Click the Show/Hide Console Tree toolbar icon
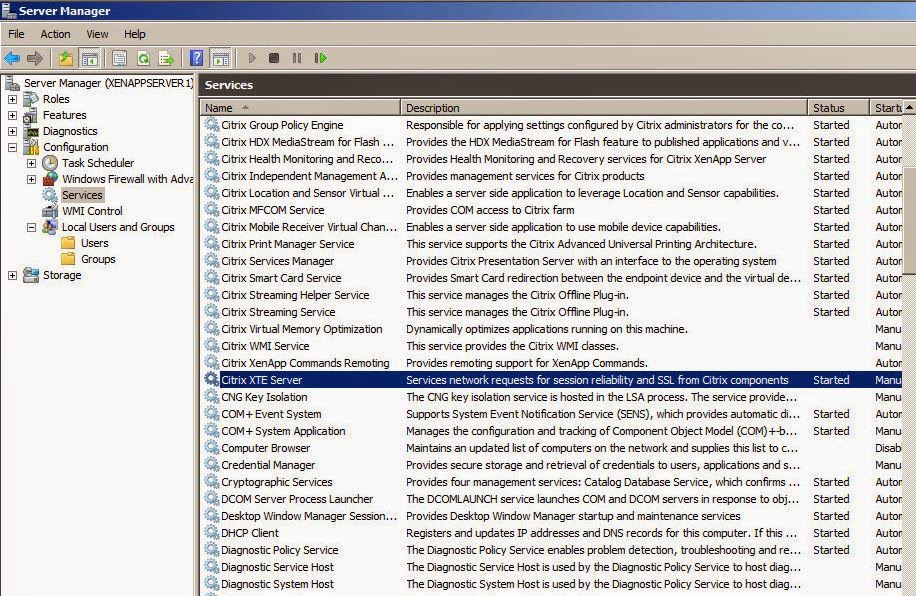The width and height of the screenshot is (916, 596). coord(89,57)
